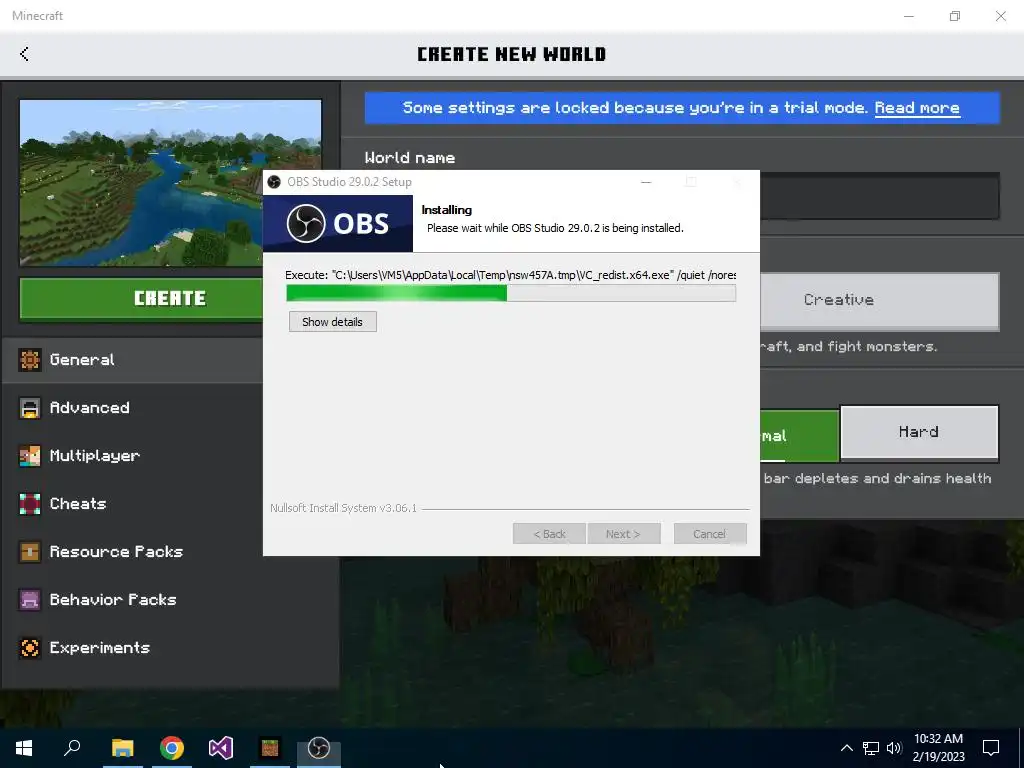This screenshot has height=768, width=1024.
Task: Open File Explorer from taskbar
Action: pyautogui.click(x=122, y=748)
